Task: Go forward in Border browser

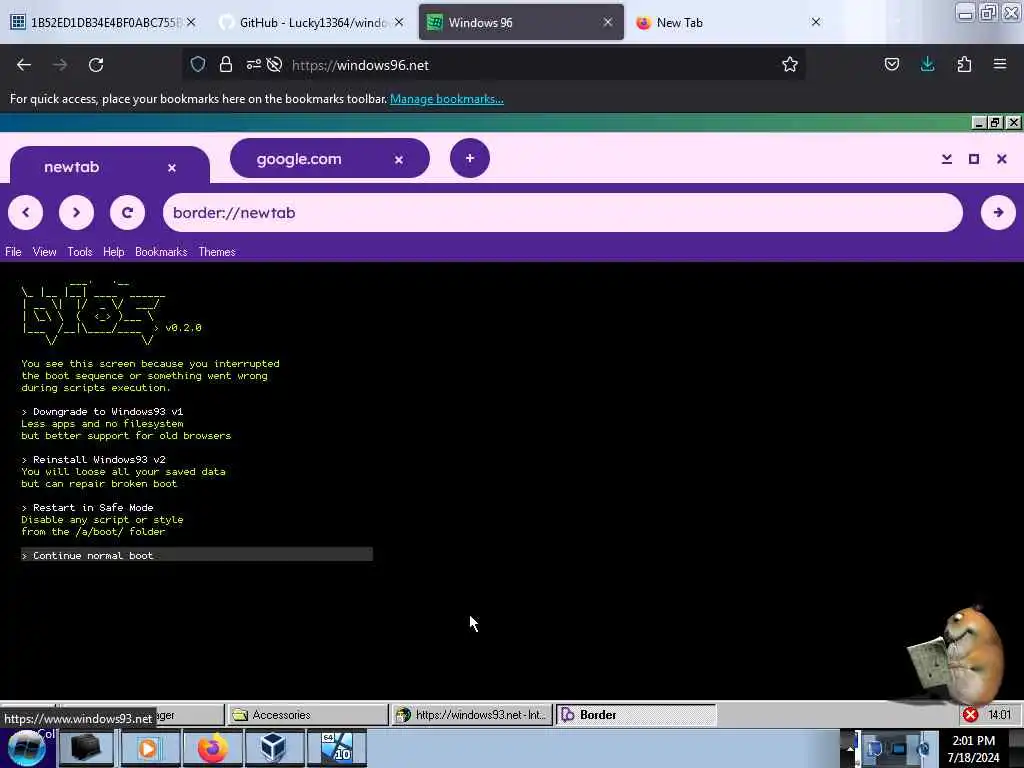Action: coord(76,212)
